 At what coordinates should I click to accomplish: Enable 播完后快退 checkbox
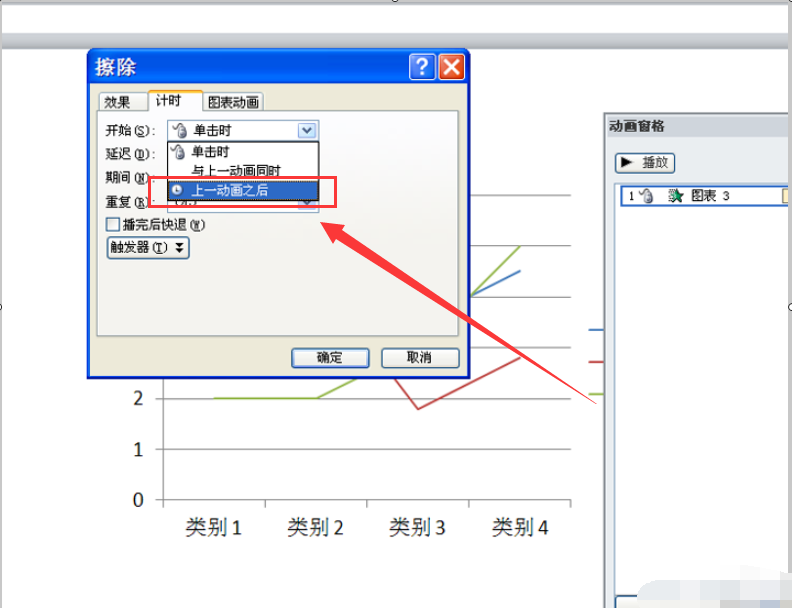pos(113,224)
